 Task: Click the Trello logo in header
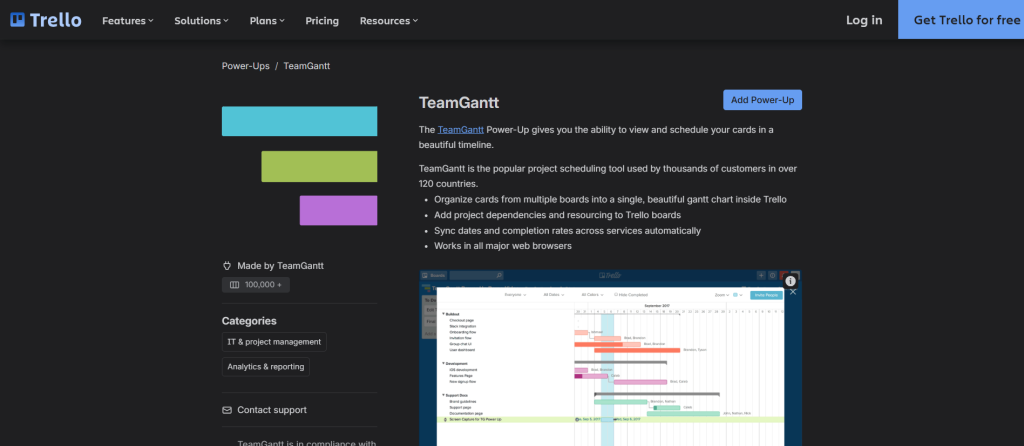coord(46,20)
